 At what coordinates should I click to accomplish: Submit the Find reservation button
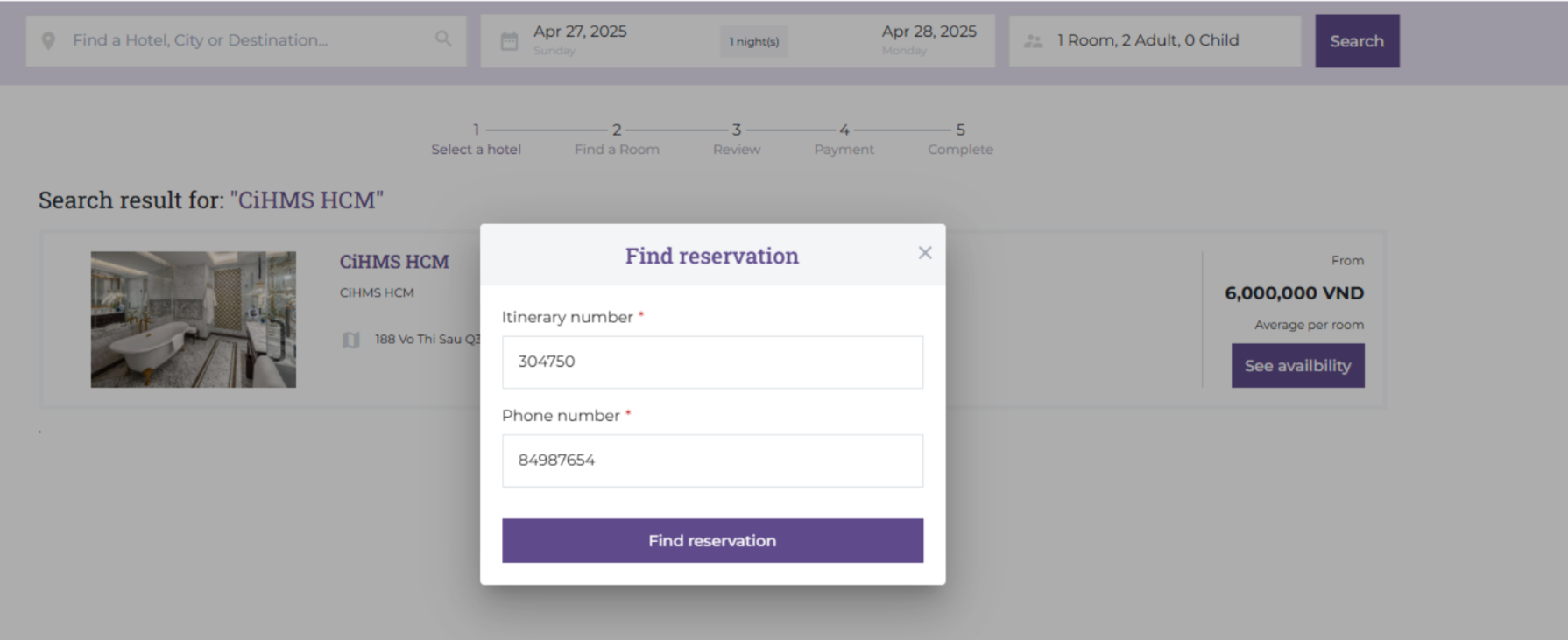click(x=712, y=540)
